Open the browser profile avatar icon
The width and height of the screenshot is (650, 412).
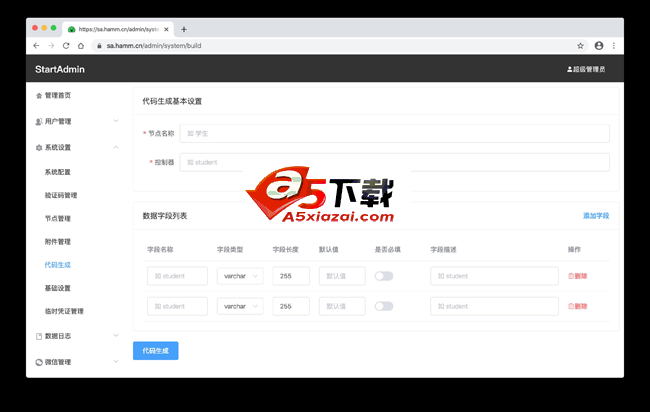[599, 46]
